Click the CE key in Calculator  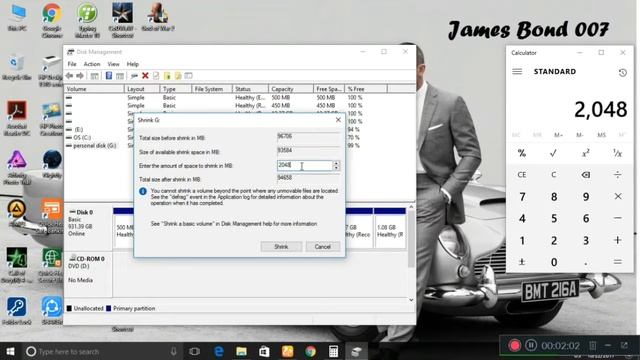point(522,175)
